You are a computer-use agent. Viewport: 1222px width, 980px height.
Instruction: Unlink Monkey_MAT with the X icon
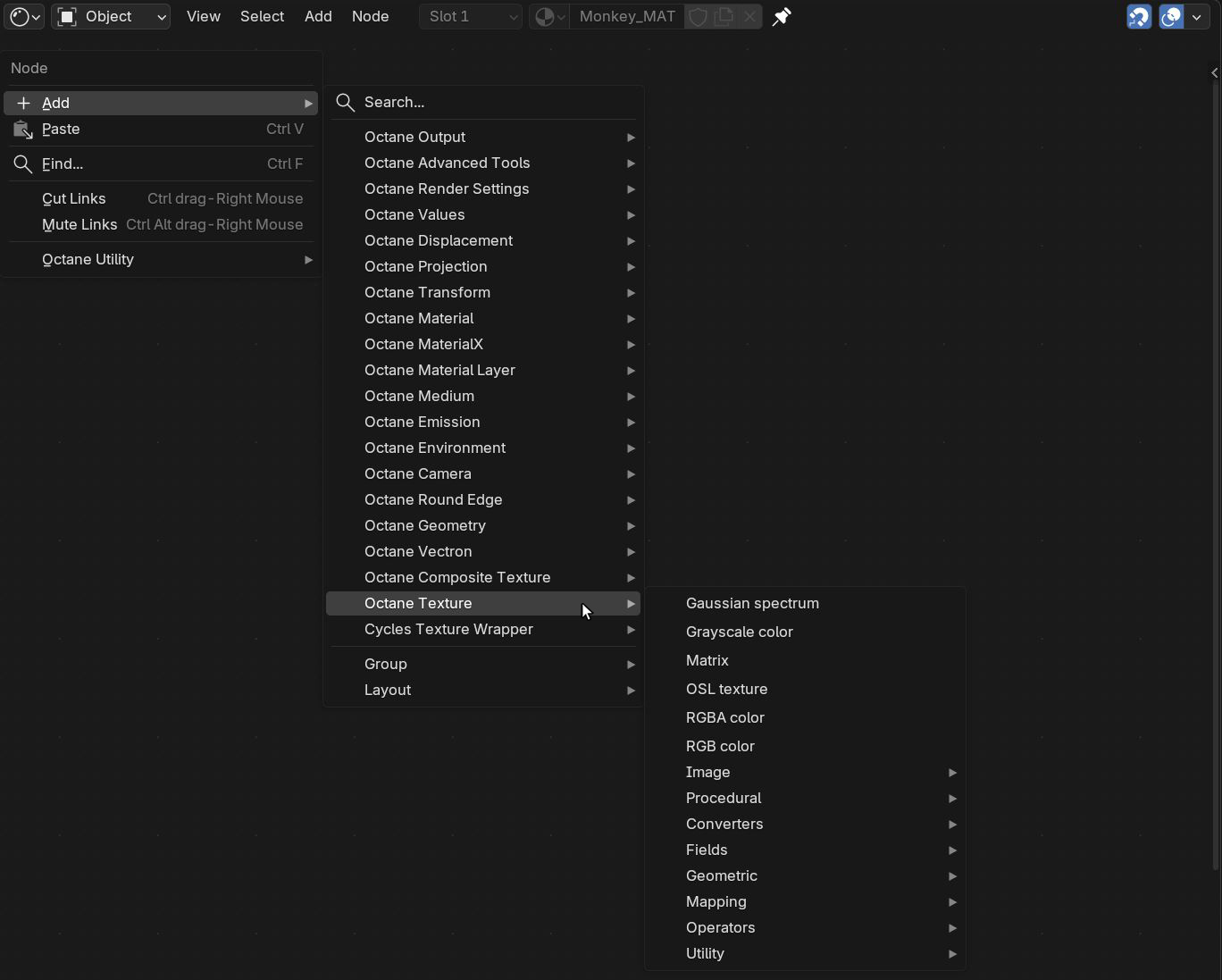tap(750, 16)
